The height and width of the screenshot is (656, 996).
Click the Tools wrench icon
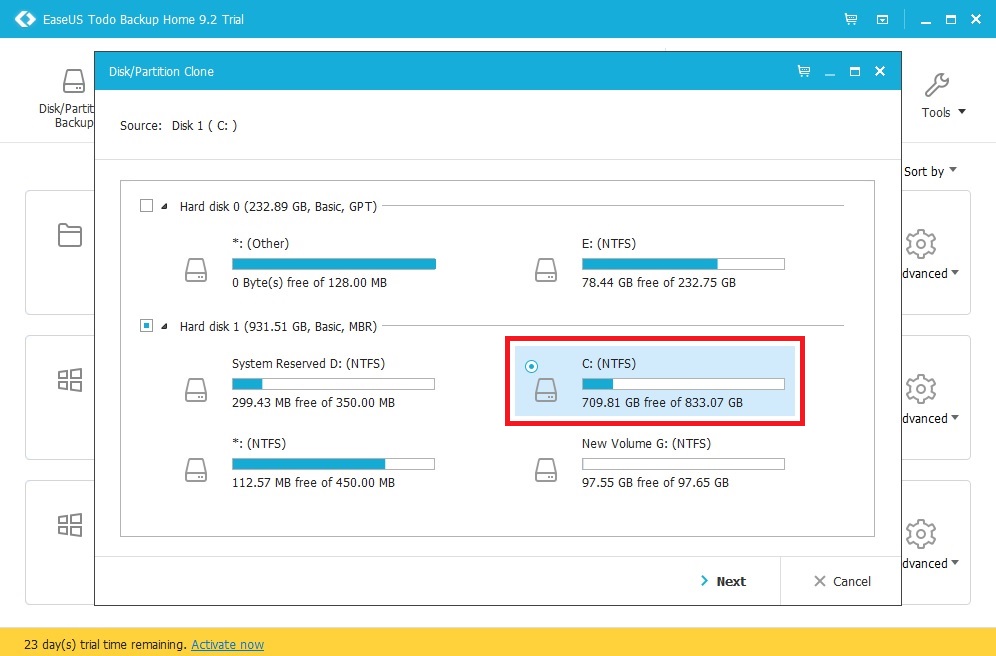tap(936, 85)
